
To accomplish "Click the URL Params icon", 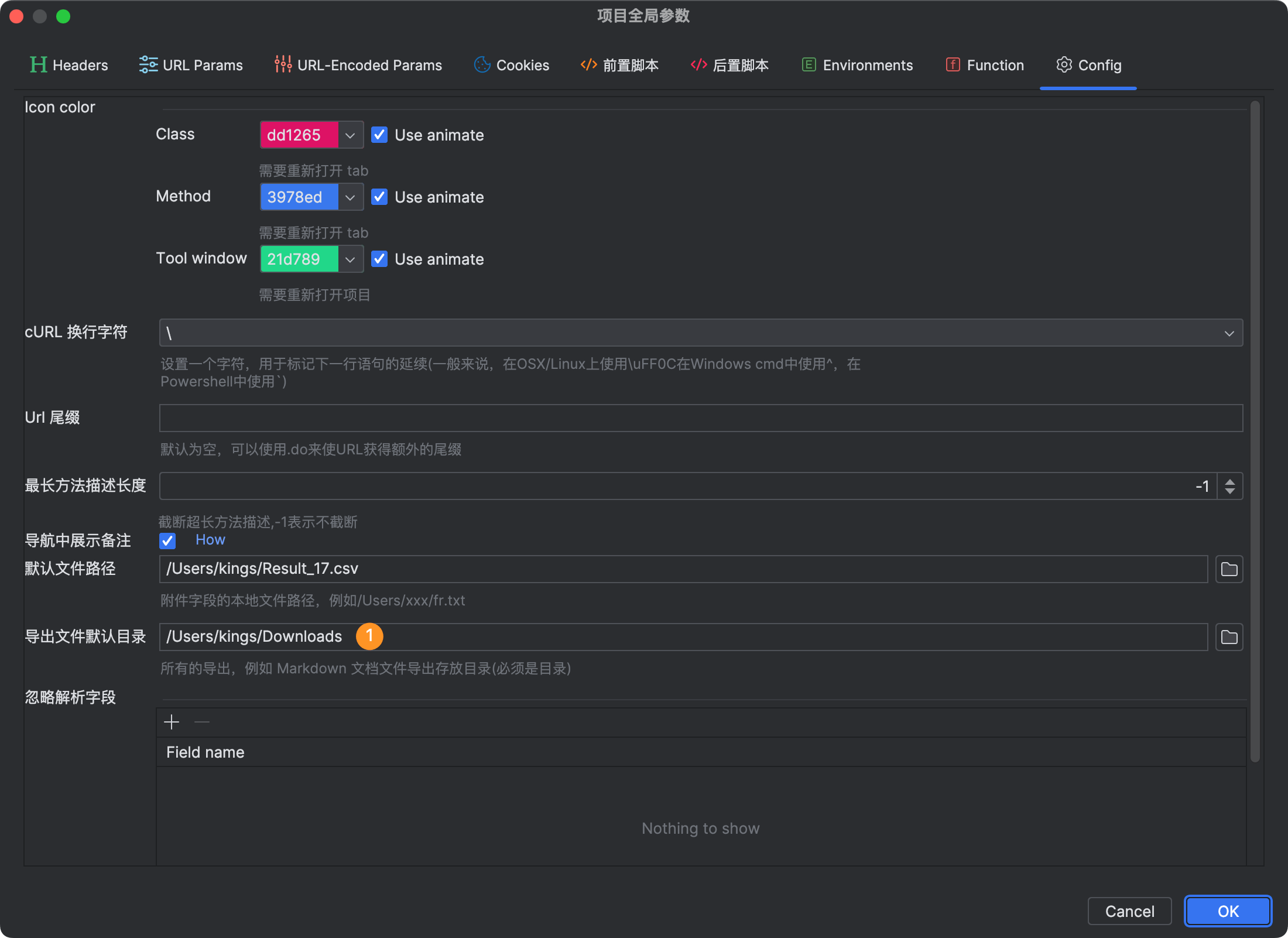I will (x=148, y=65).
